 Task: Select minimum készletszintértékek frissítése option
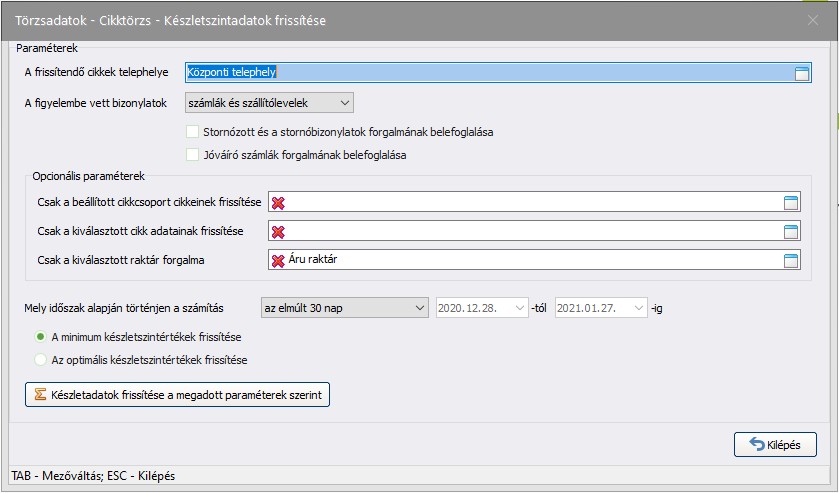click(41, 336)
